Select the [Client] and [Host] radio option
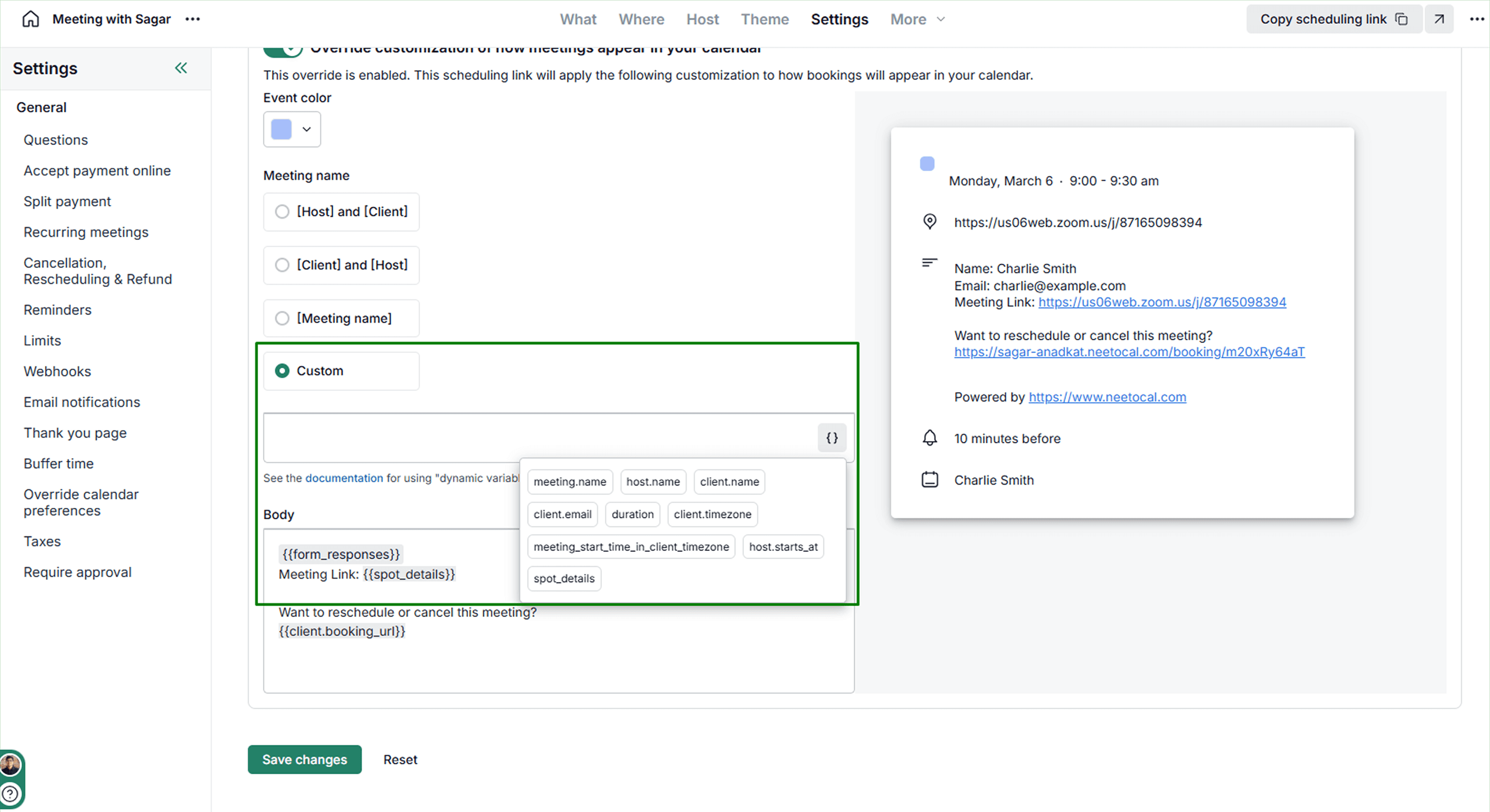 point(282,265)
